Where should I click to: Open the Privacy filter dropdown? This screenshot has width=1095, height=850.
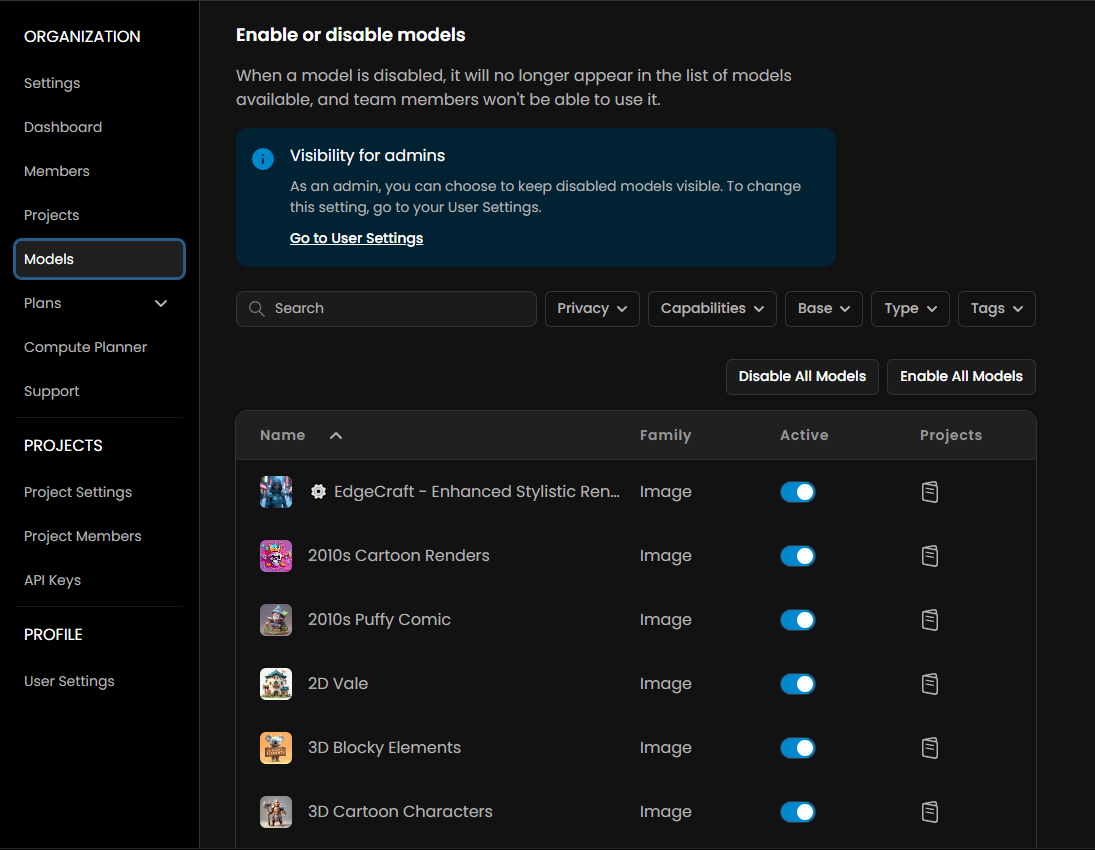tap(592, 309)
